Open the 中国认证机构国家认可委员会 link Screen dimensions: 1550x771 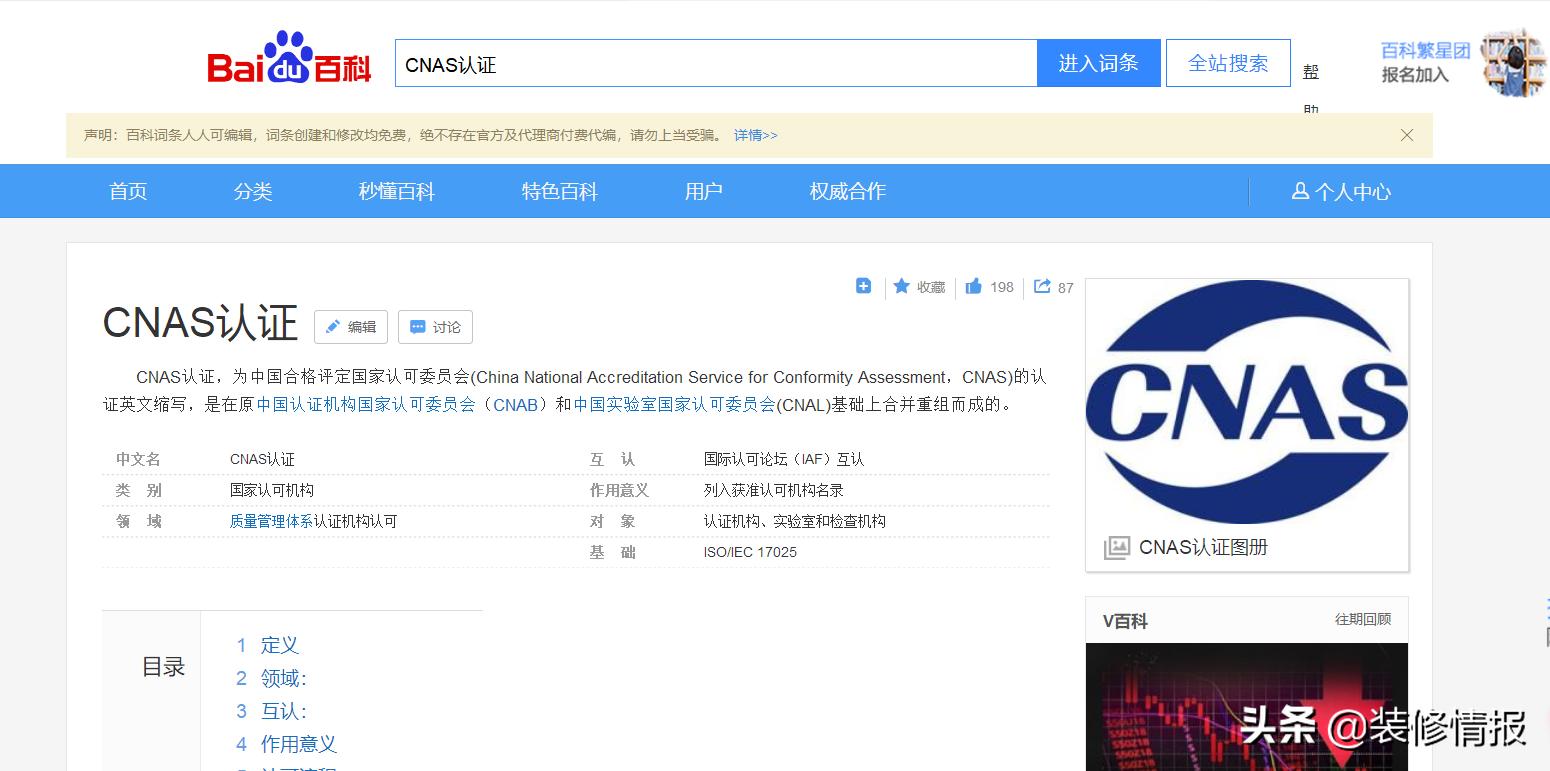pos(366,405)
